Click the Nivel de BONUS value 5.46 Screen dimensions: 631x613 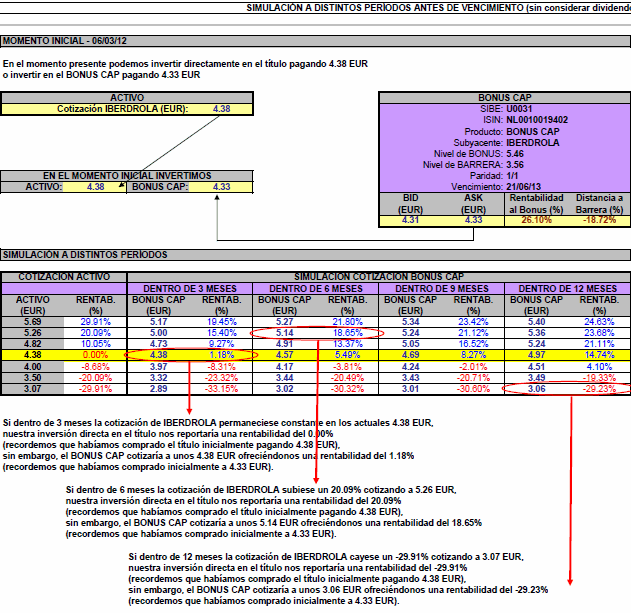coord(515,154)
